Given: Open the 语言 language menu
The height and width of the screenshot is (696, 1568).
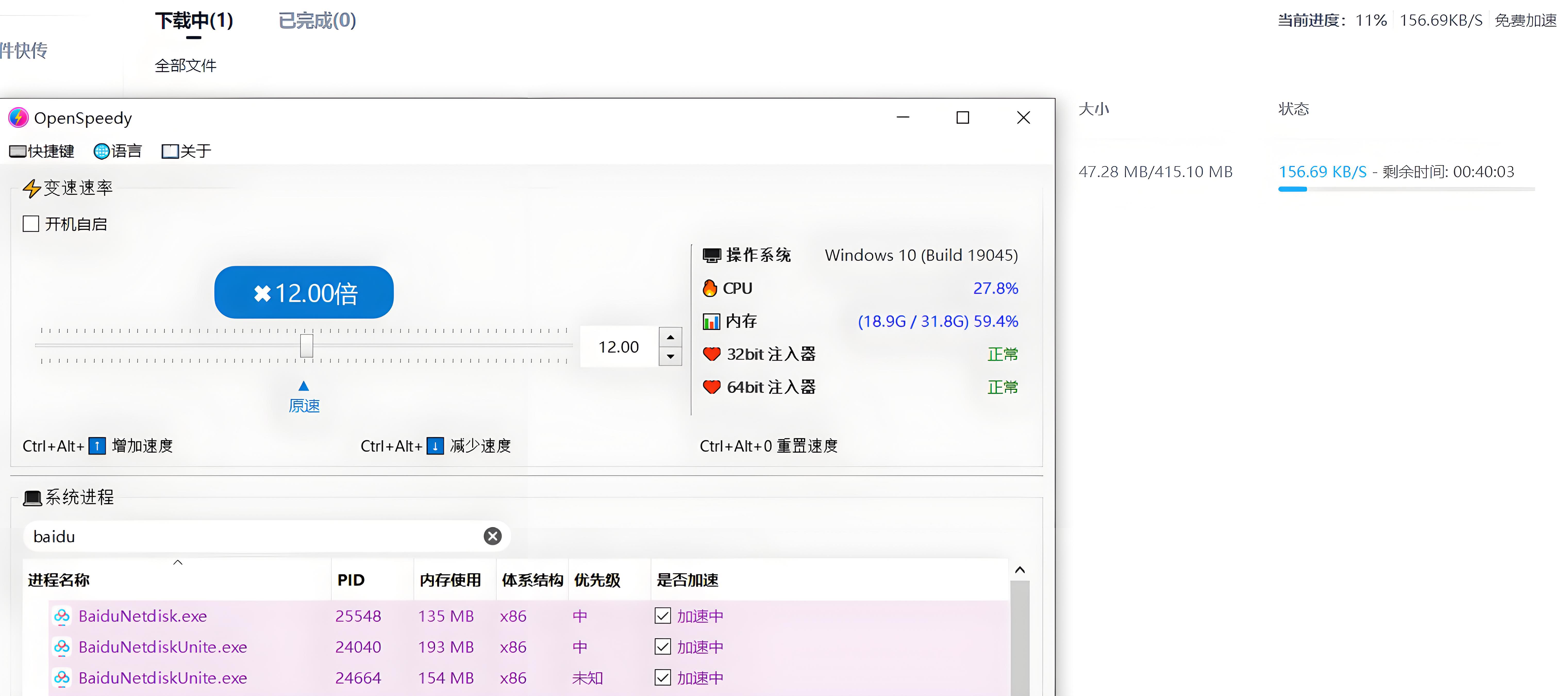Looking at the screenshot, I should coord(118,151).
